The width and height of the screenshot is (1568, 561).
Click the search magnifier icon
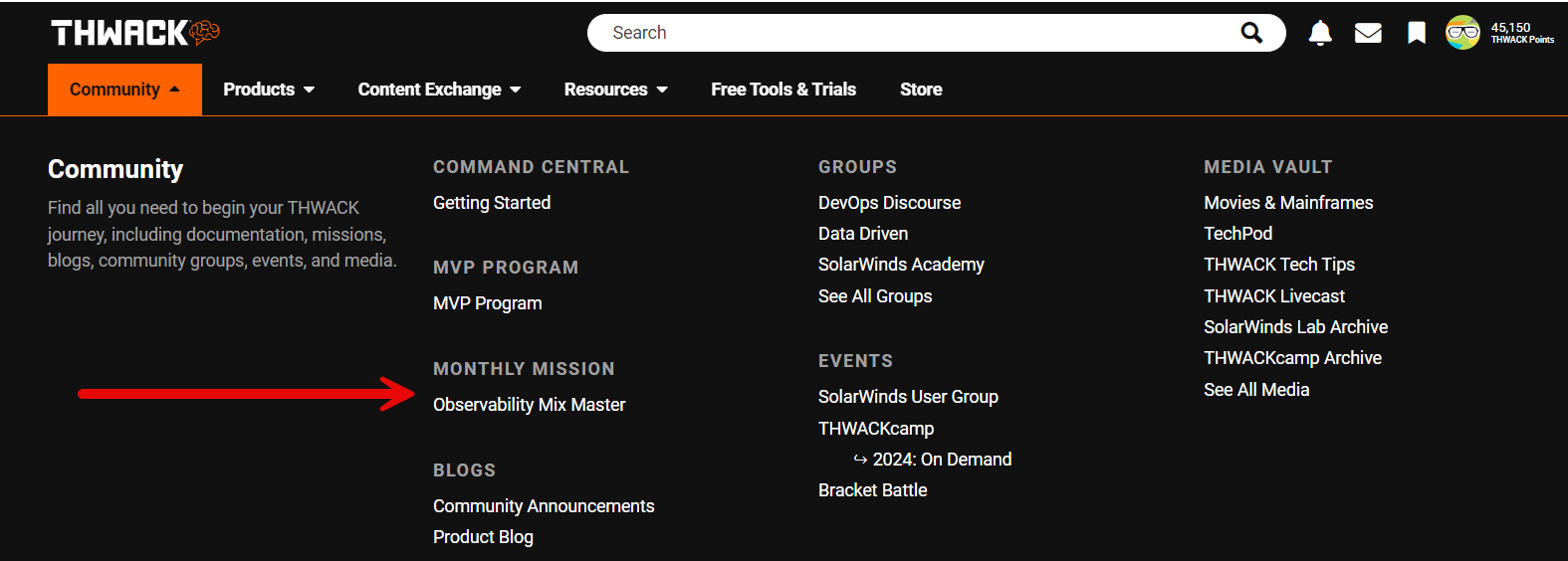1251,33
